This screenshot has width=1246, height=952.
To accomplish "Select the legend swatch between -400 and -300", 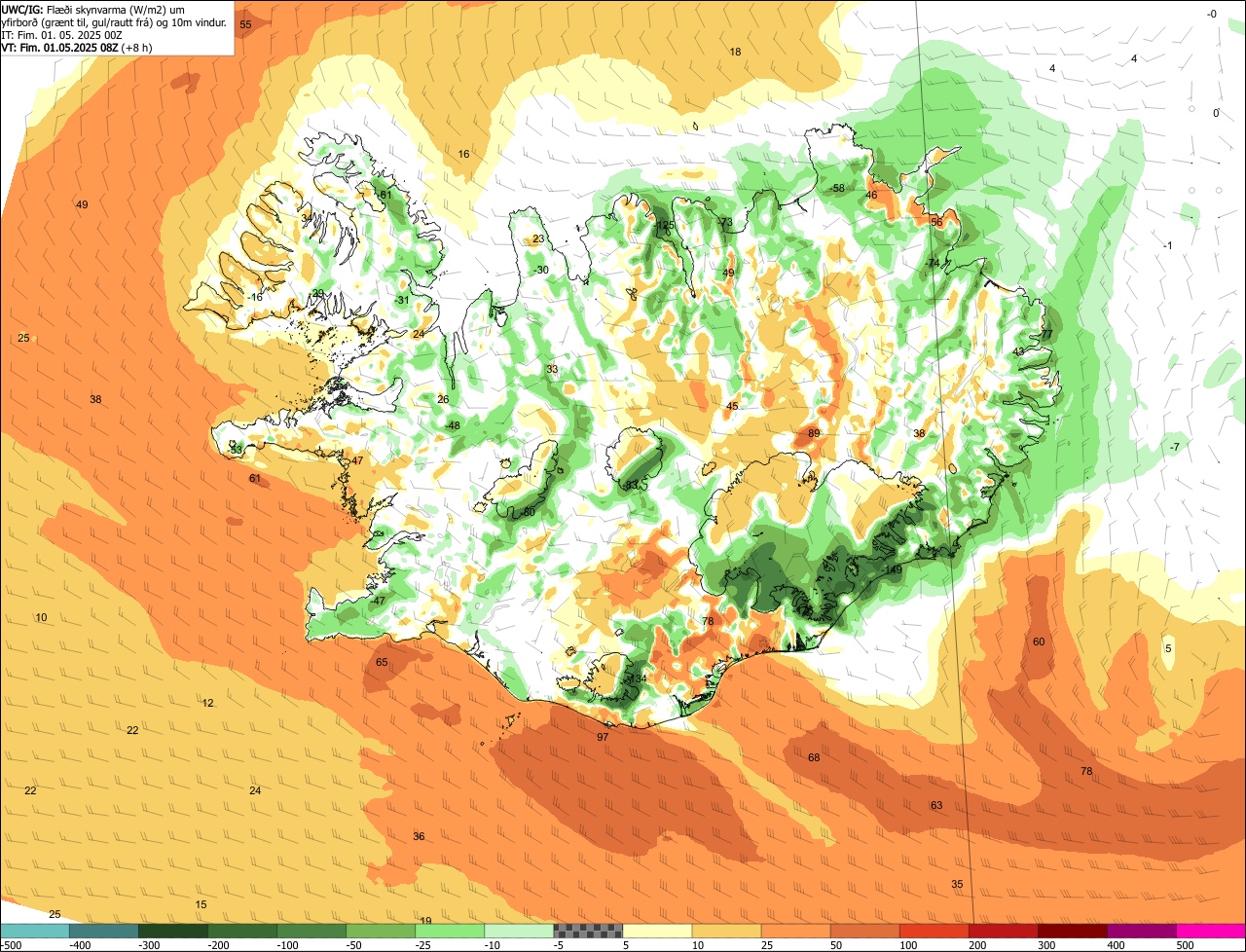I will pos(104,931).
